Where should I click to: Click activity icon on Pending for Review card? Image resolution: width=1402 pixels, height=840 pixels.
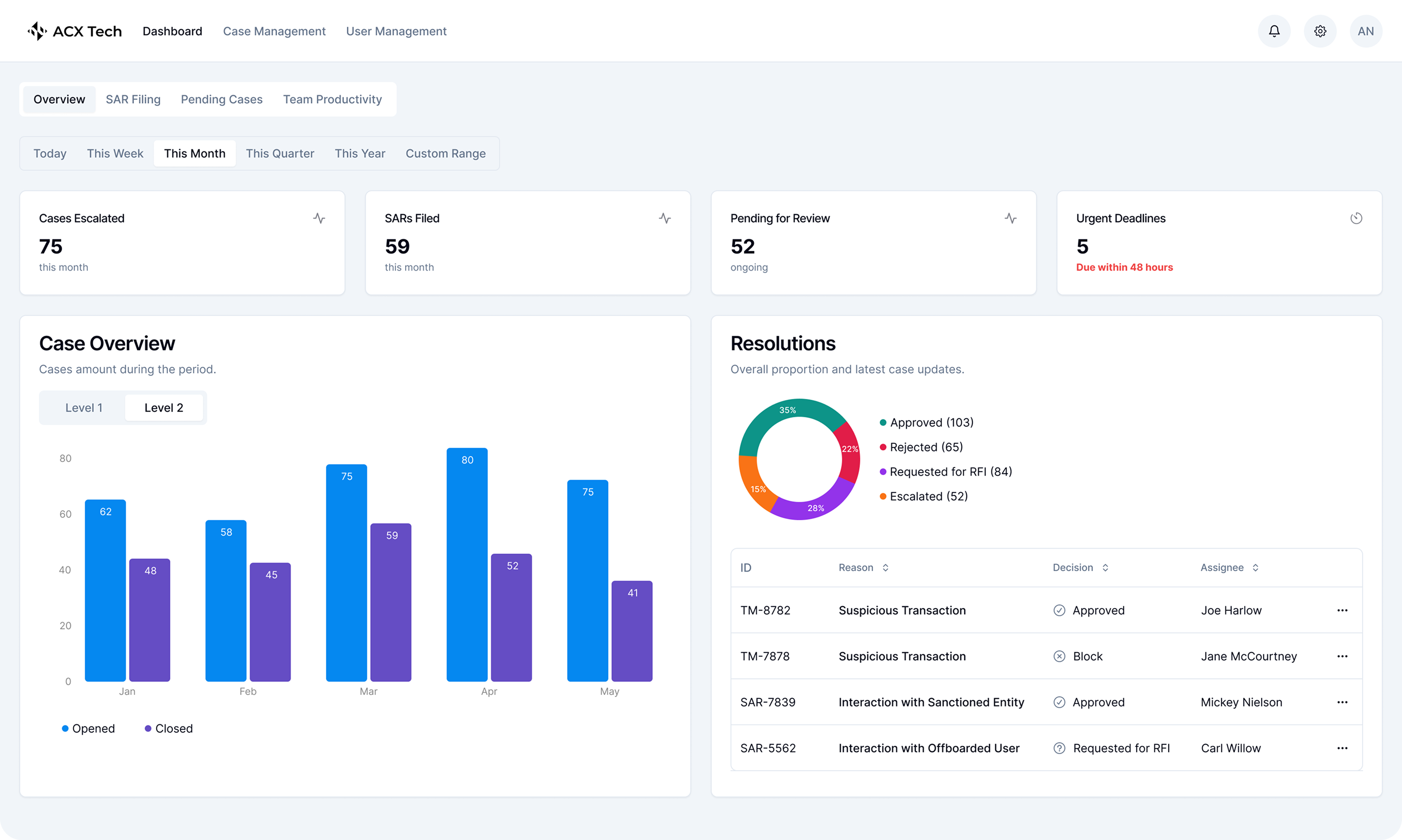(x=1010, y=218)
